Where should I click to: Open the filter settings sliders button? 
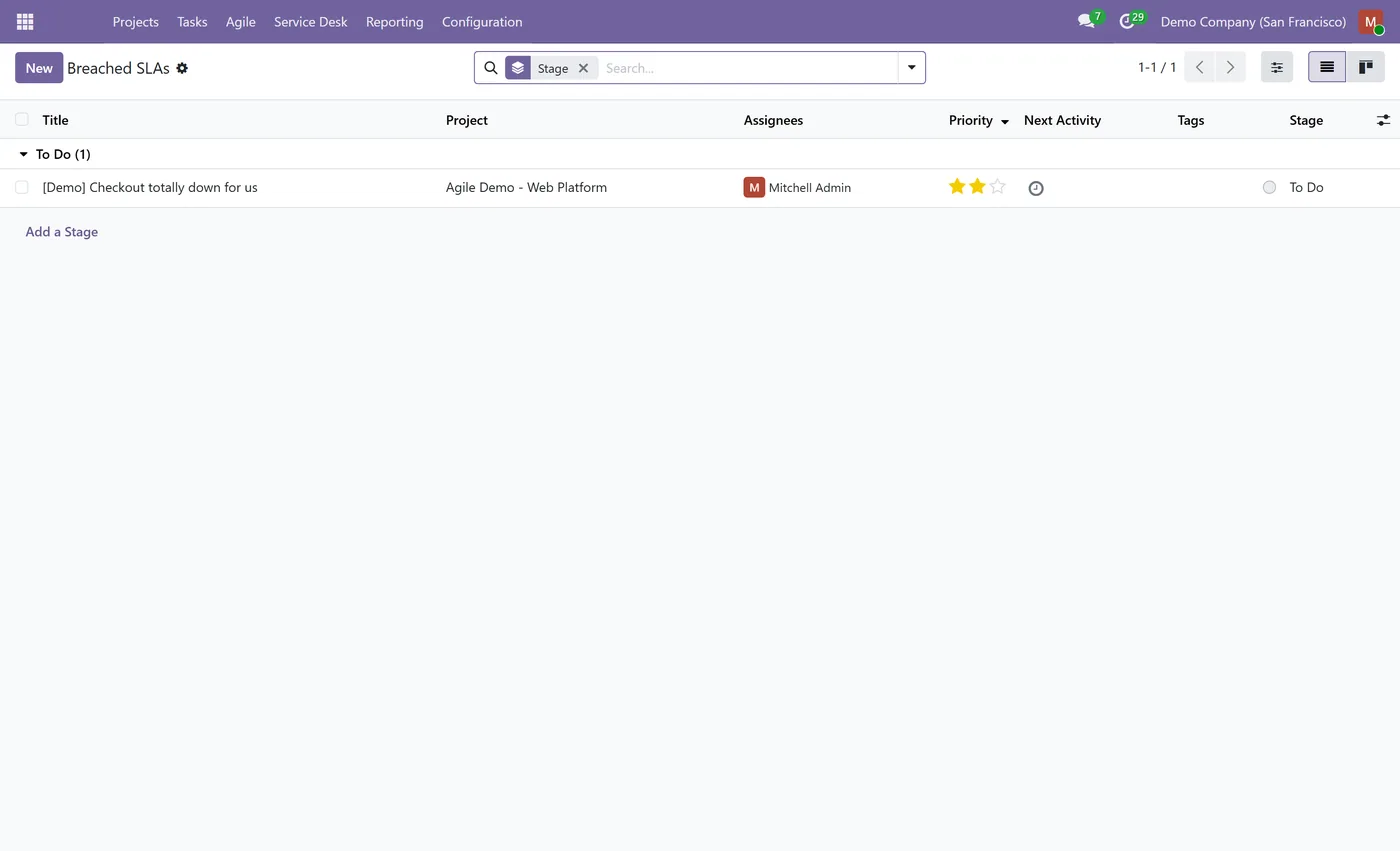[x=1277, y=67]
